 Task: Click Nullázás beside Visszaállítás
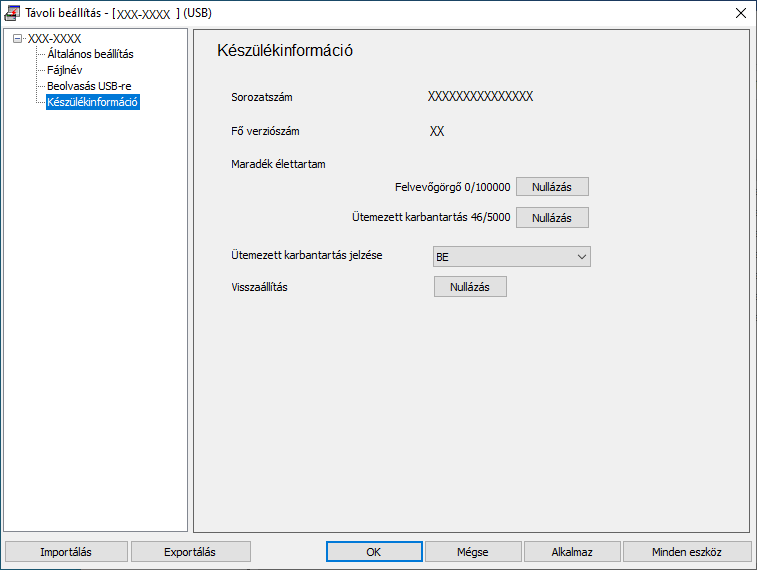pos(470,287)
